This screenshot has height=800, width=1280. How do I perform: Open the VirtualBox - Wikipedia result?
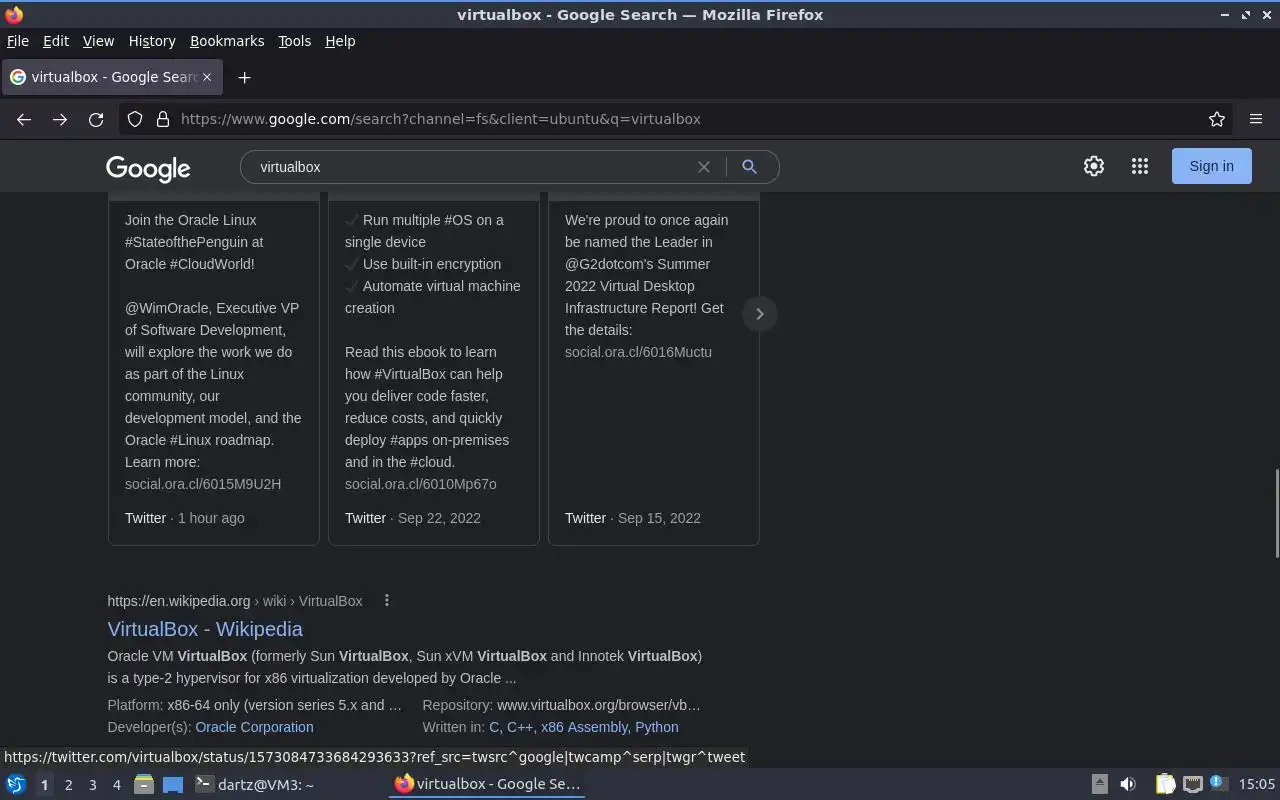coord(205,629)
